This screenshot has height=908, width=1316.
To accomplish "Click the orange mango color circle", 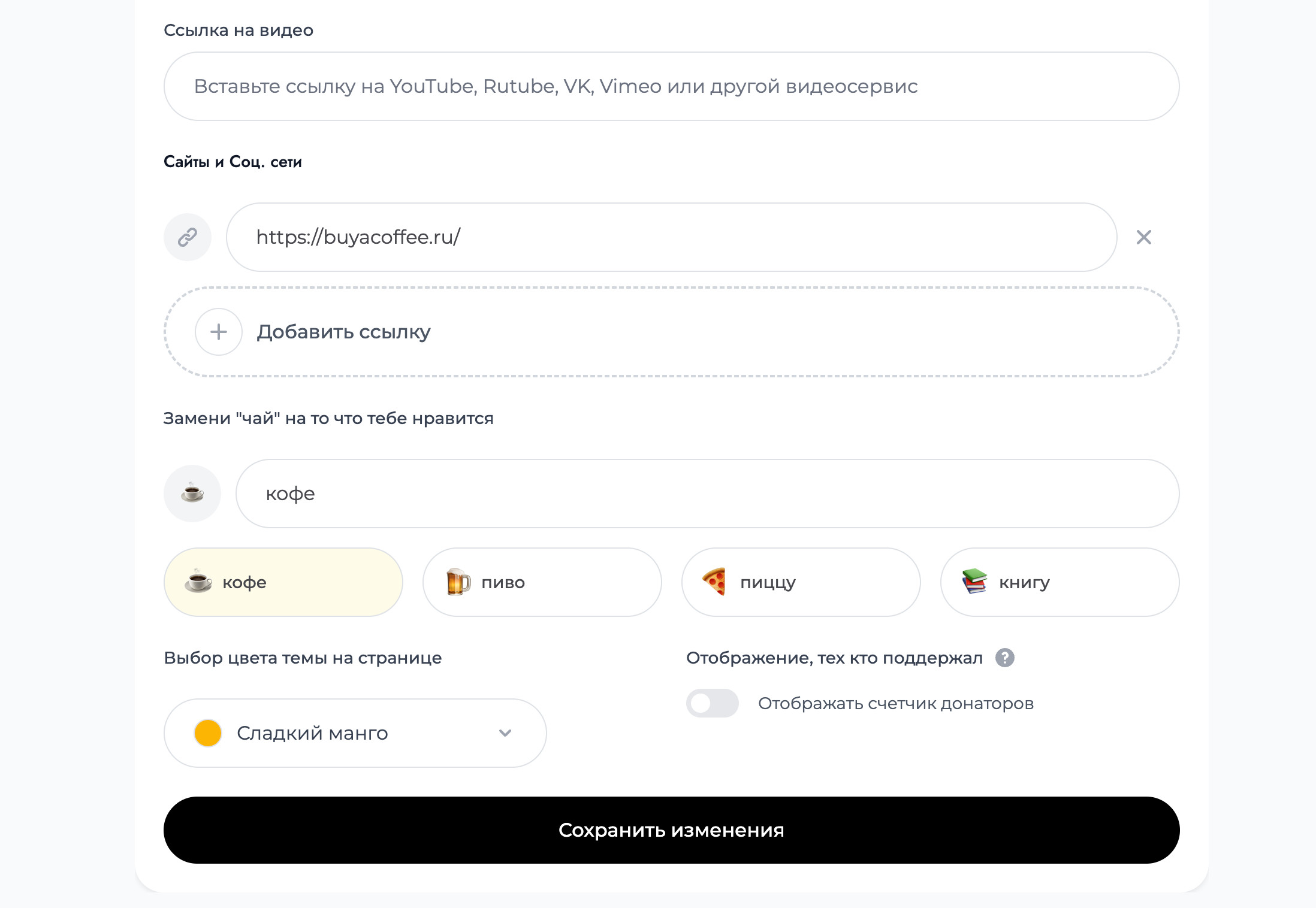I will pos(208,733).
